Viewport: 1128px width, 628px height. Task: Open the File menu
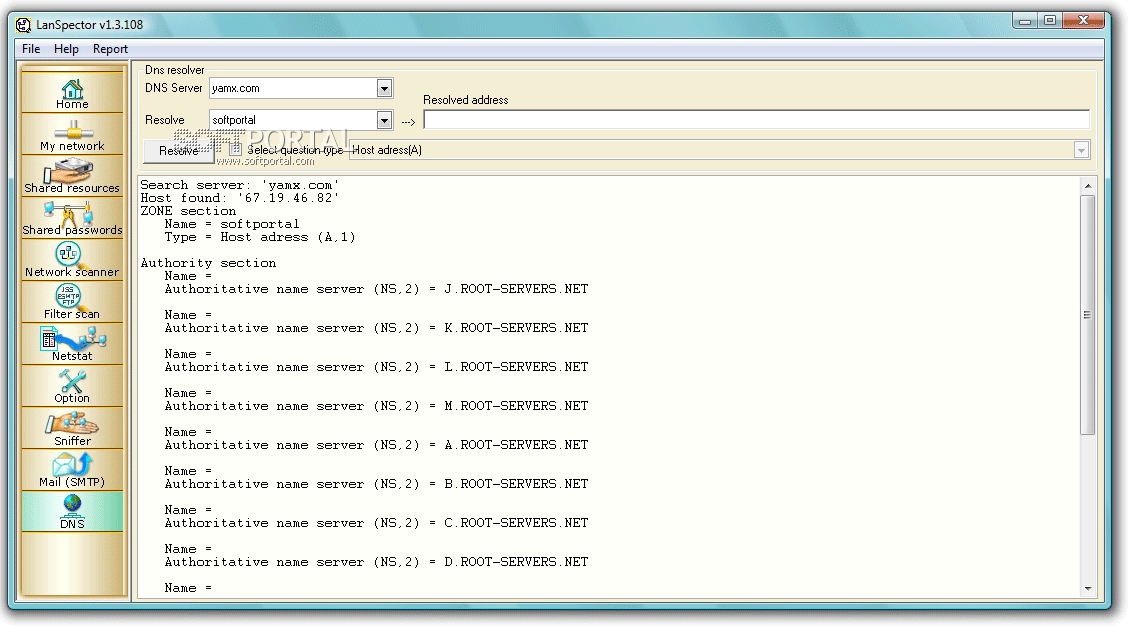click(x=31, y=49)
